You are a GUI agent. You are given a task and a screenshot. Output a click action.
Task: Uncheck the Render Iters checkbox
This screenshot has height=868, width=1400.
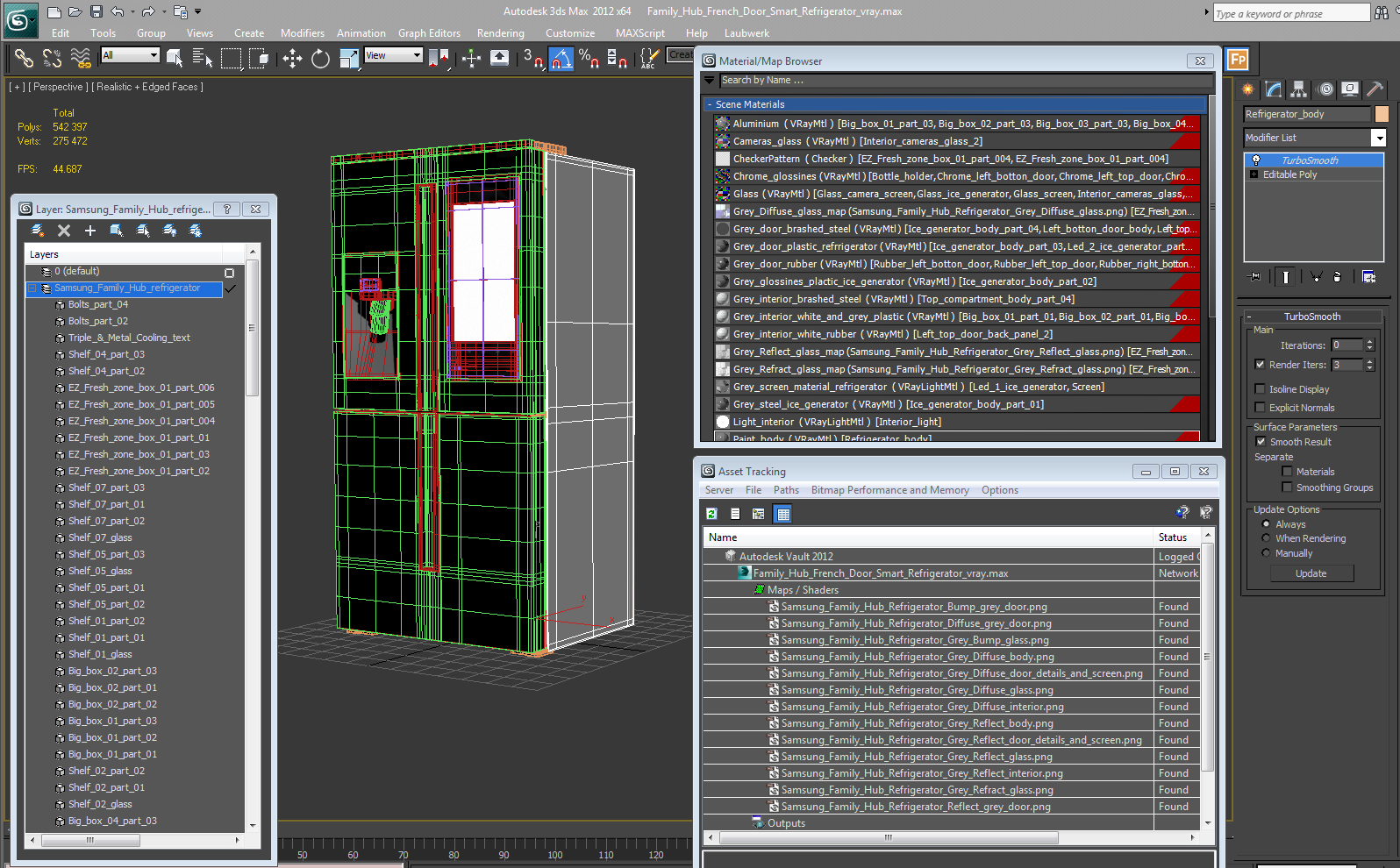click(x=1261, y=365)
